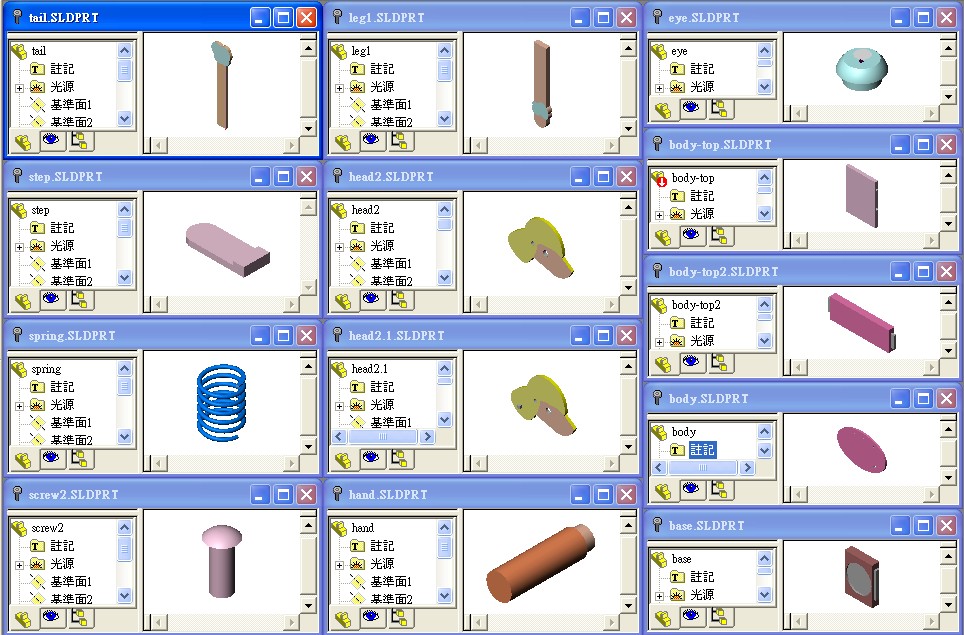Click the eye.SLDPRT title bar pin icon
The height and width of the screenshot is (635, 964).
(657, 17)
